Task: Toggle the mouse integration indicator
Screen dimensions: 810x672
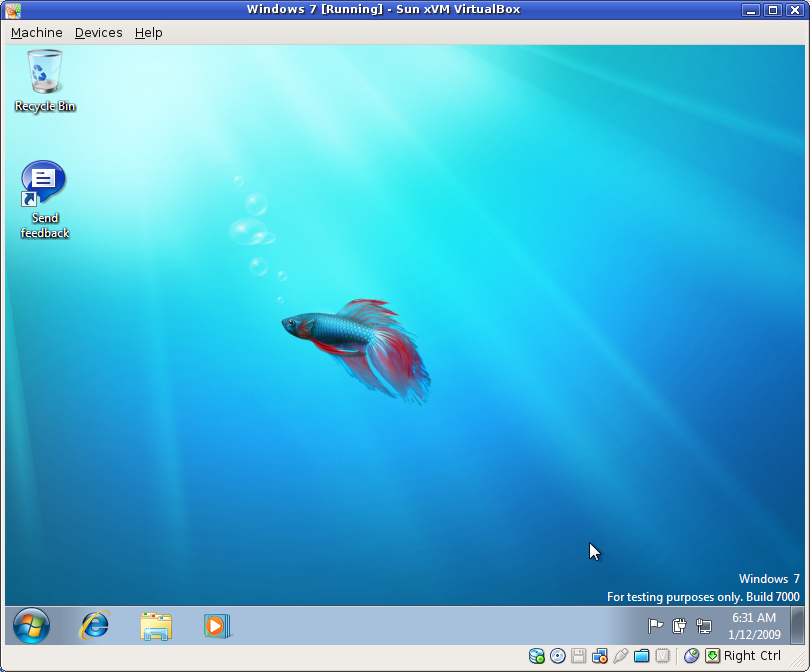Action: coord(693,656)
